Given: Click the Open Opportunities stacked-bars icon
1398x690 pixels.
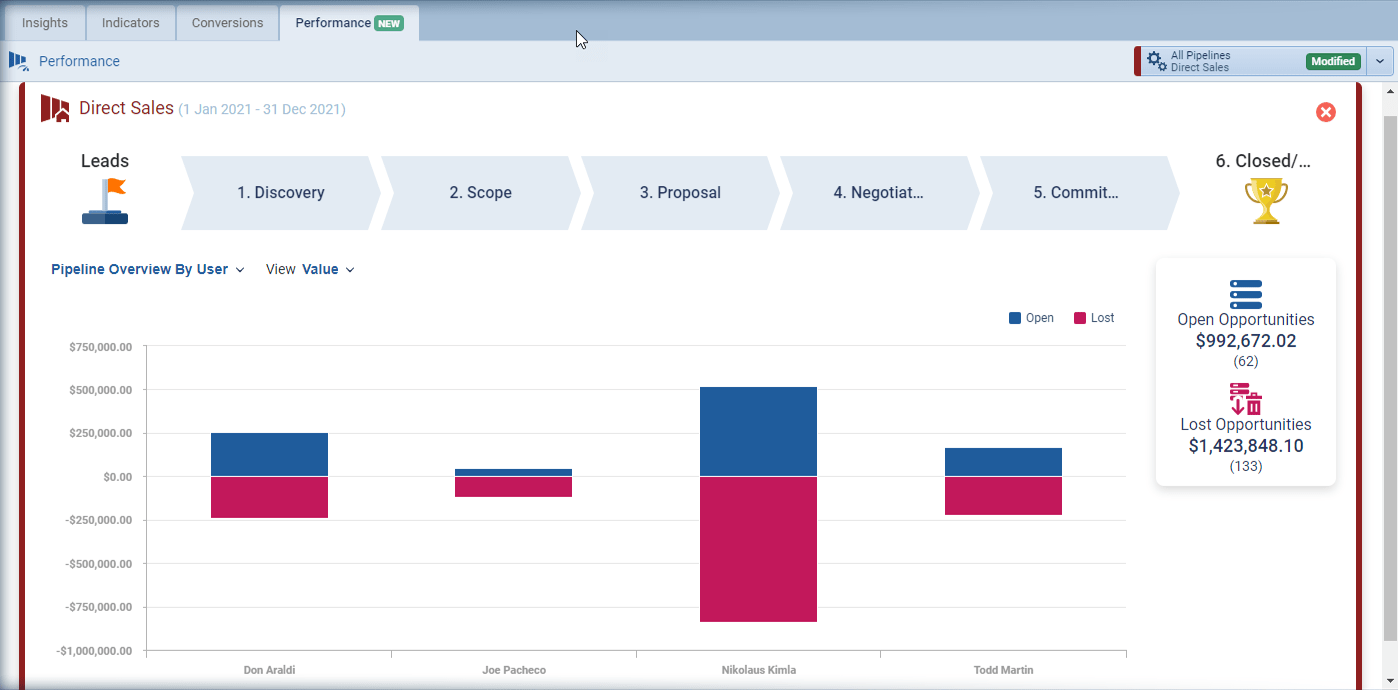Looking at the screenshot, I should click(x=1245, y=294).
